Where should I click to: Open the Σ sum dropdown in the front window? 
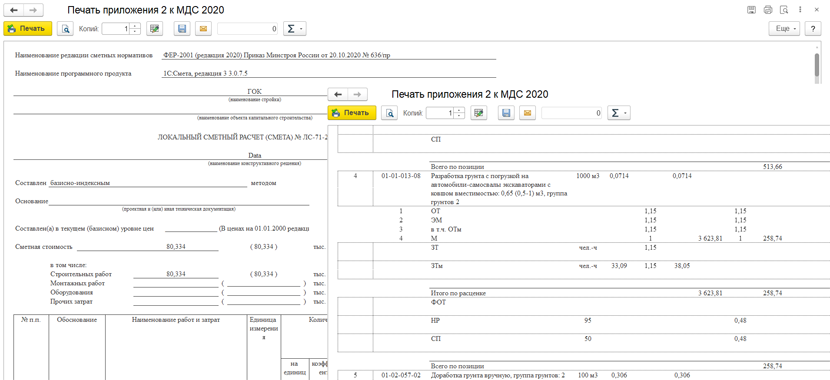click(619, 113)
